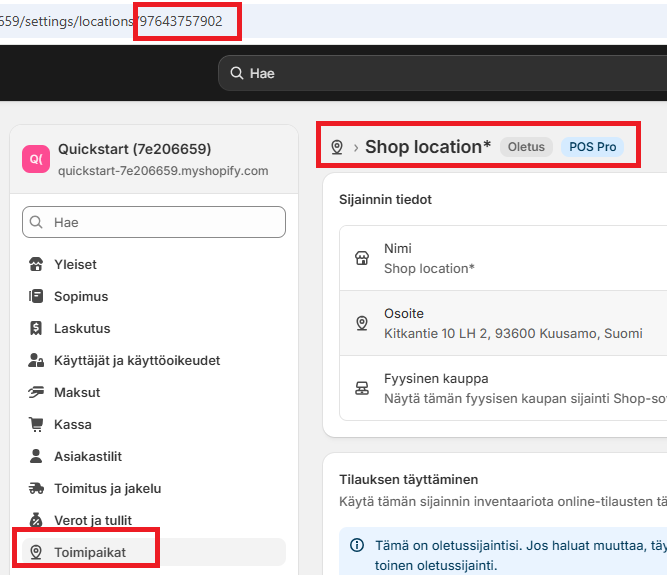Click the location pin breadcrumb icon

click(x=337, y=147)
